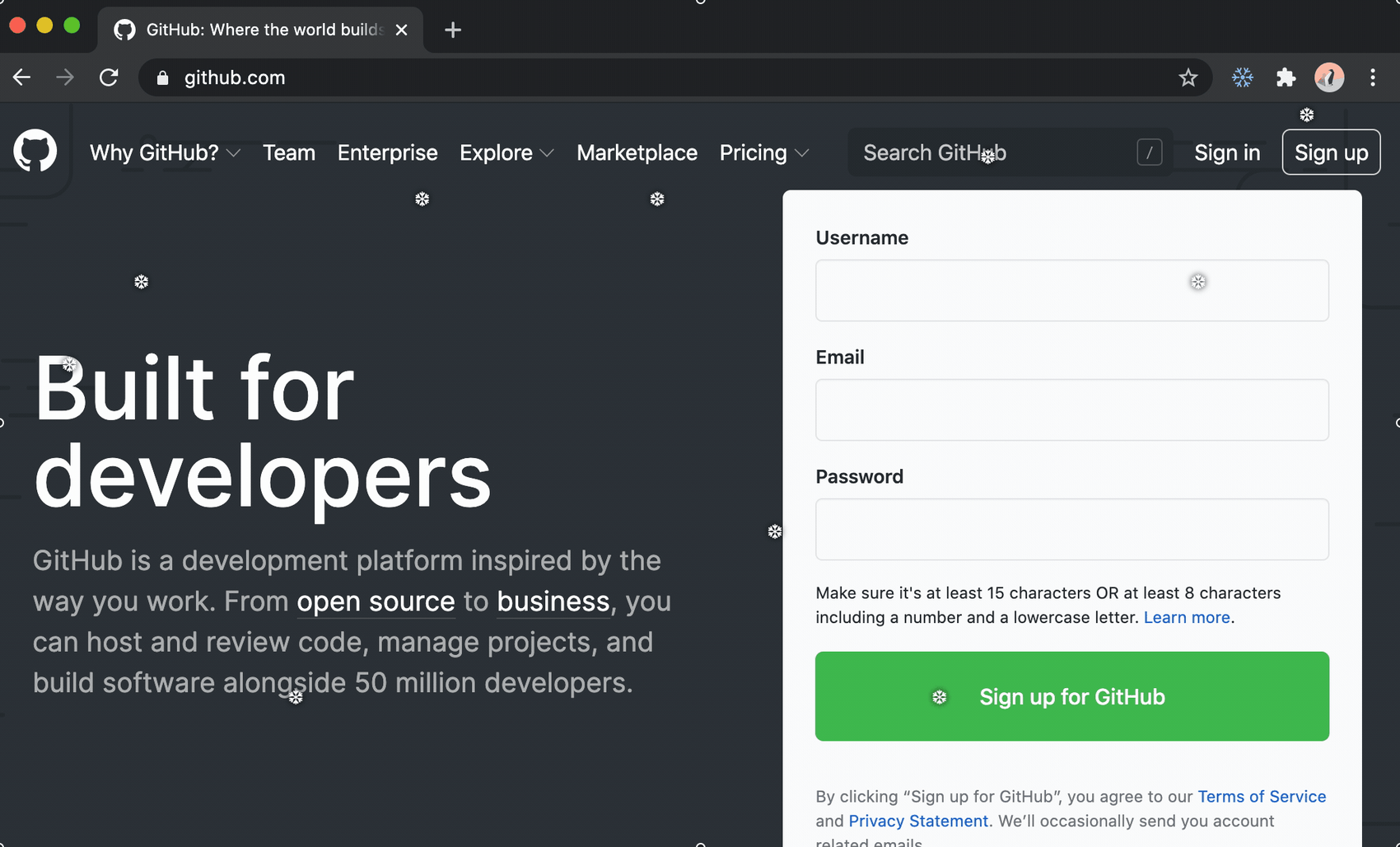Viewport: 1400px width, 847px height.
Task: Close the GitHub browser tab
Action: coord(401,30)
